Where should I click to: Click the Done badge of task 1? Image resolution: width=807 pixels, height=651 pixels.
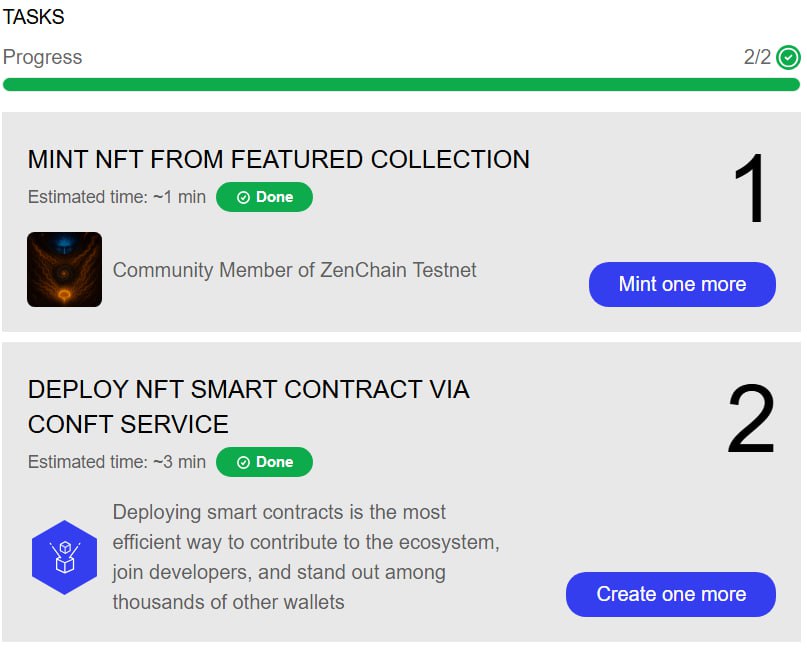point(264,197)
